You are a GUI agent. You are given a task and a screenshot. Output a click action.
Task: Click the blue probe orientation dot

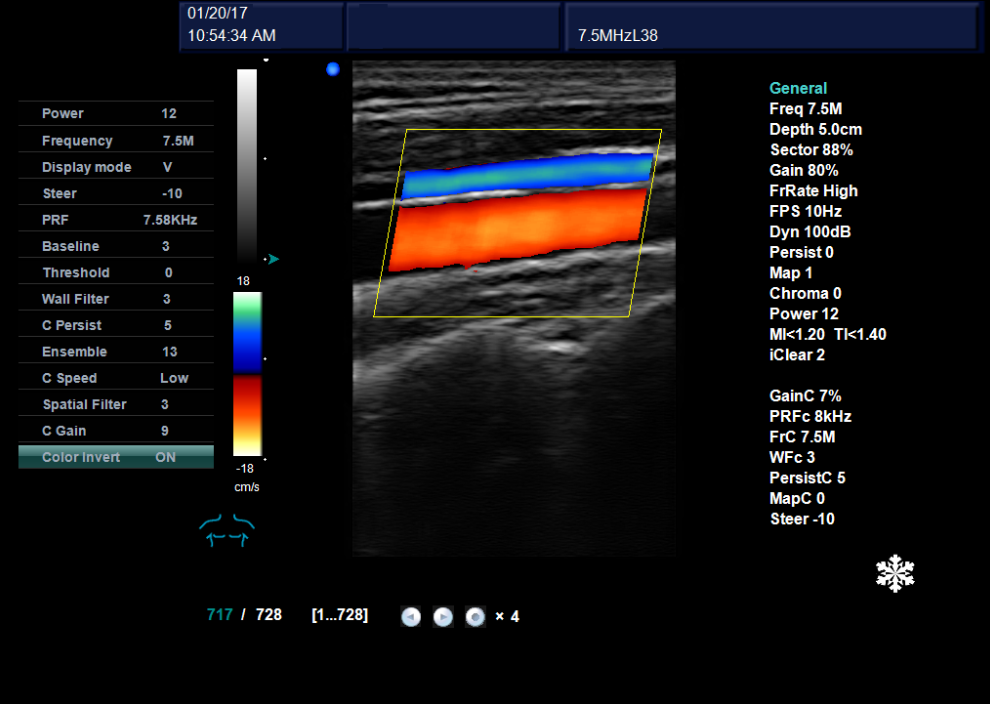(333, 69)
